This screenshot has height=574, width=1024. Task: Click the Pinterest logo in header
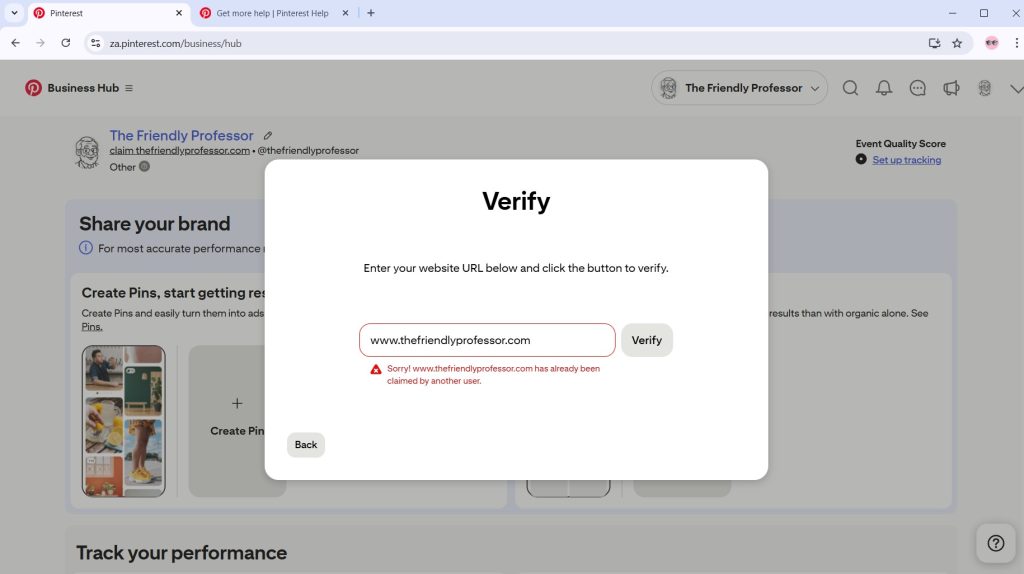coord(34,88)
